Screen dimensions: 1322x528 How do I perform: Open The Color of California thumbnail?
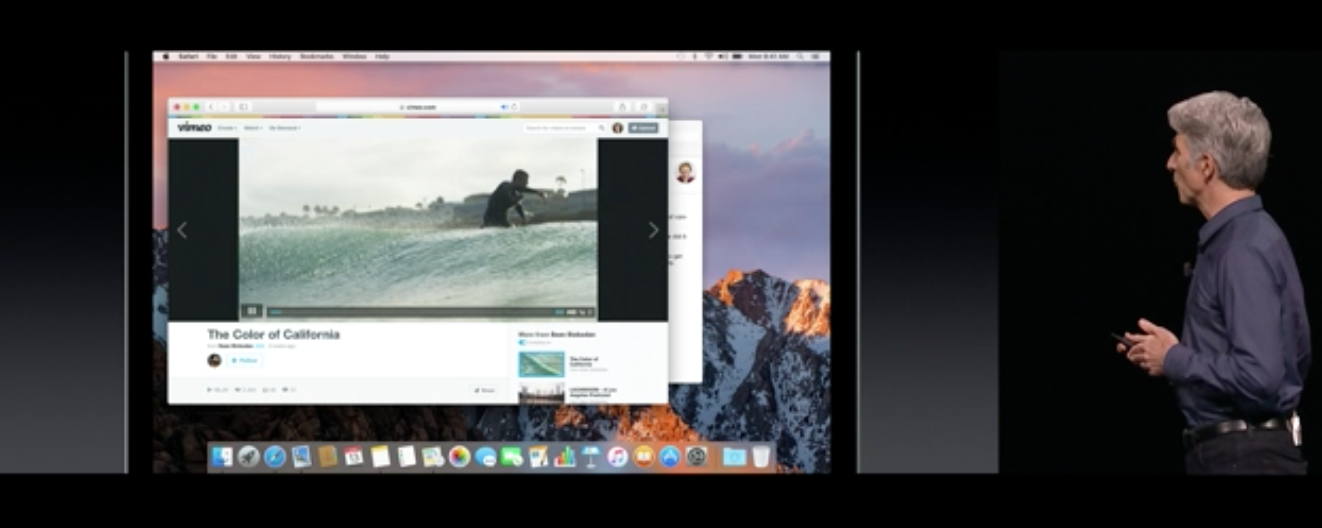pyautogui.click(x=541, y=363)
